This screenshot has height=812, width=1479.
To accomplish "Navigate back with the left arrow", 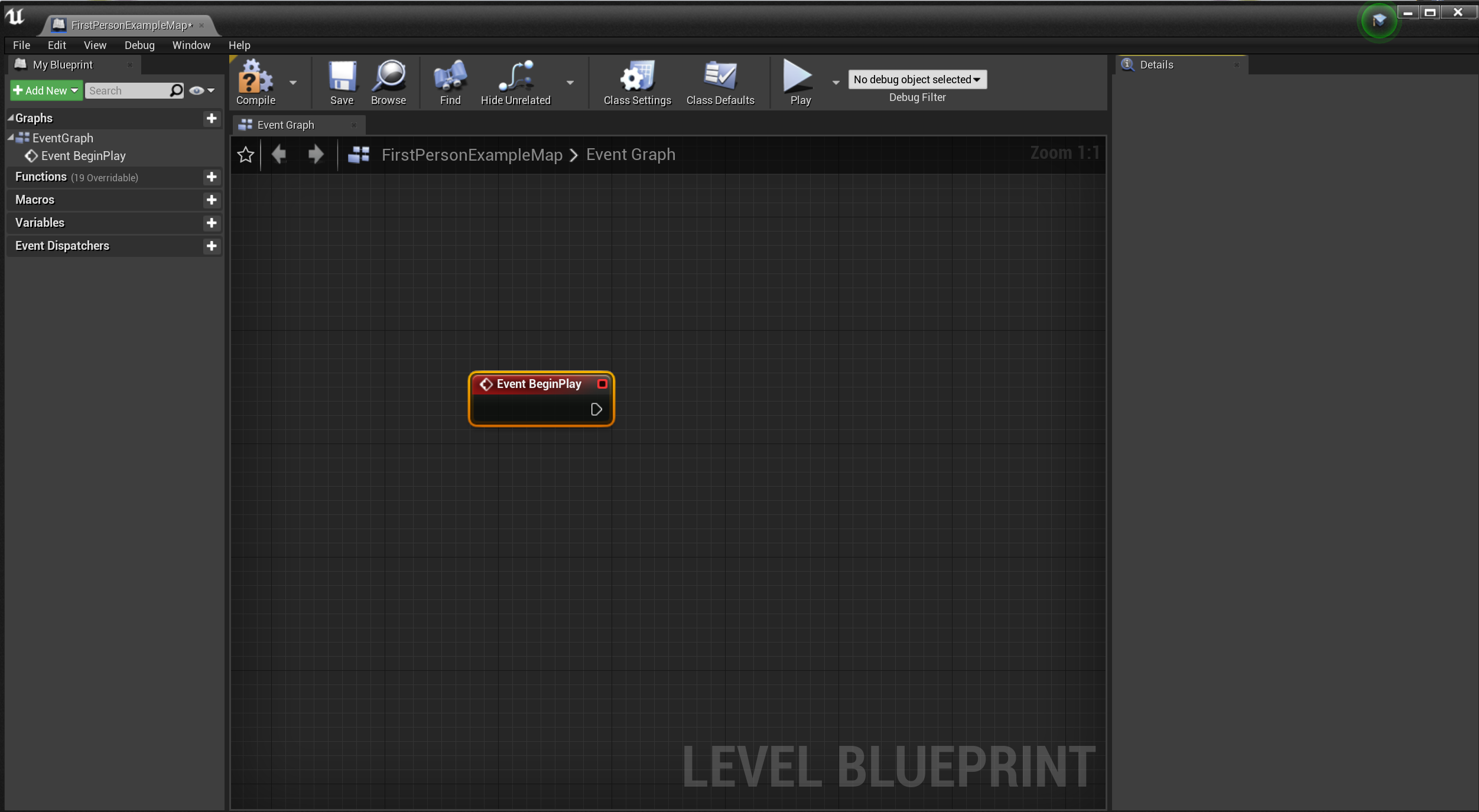I will 279,155.
